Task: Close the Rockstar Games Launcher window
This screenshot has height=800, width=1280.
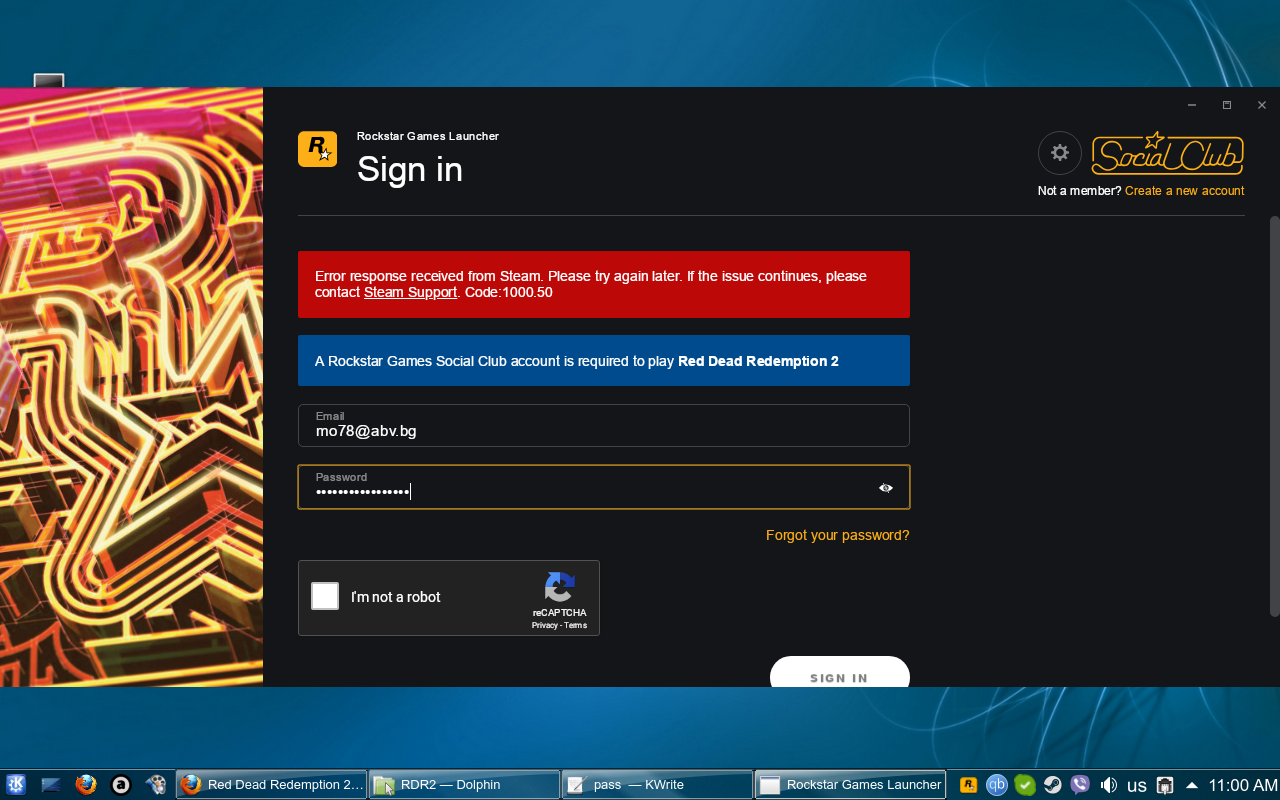Action: pos(1262,105)
